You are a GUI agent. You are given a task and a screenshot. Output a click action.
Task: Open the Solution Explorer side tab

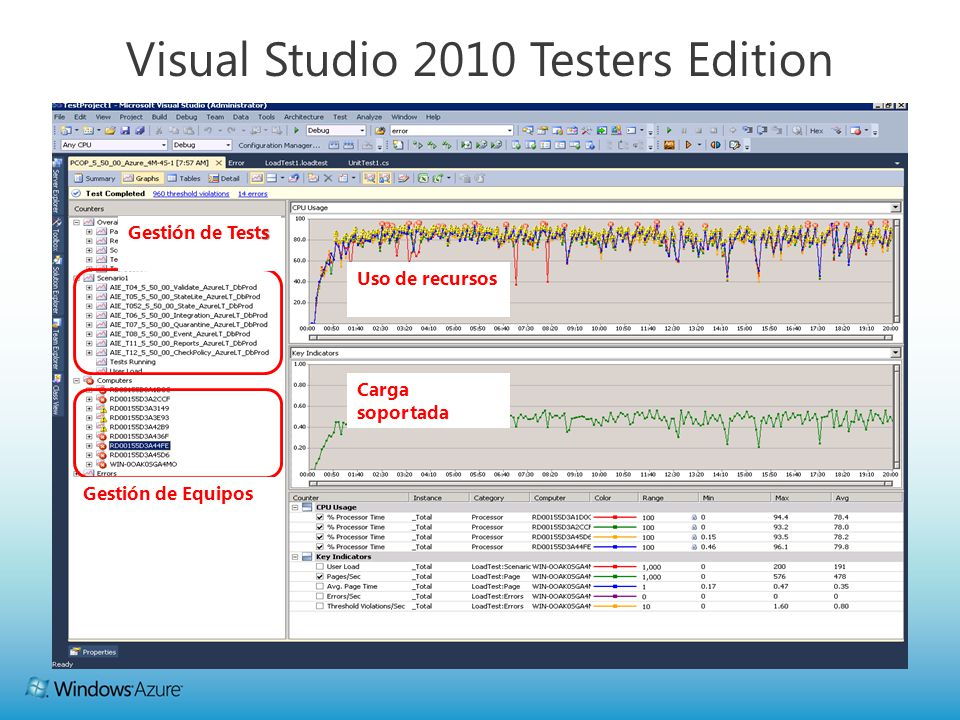click(x=56, y=285)
